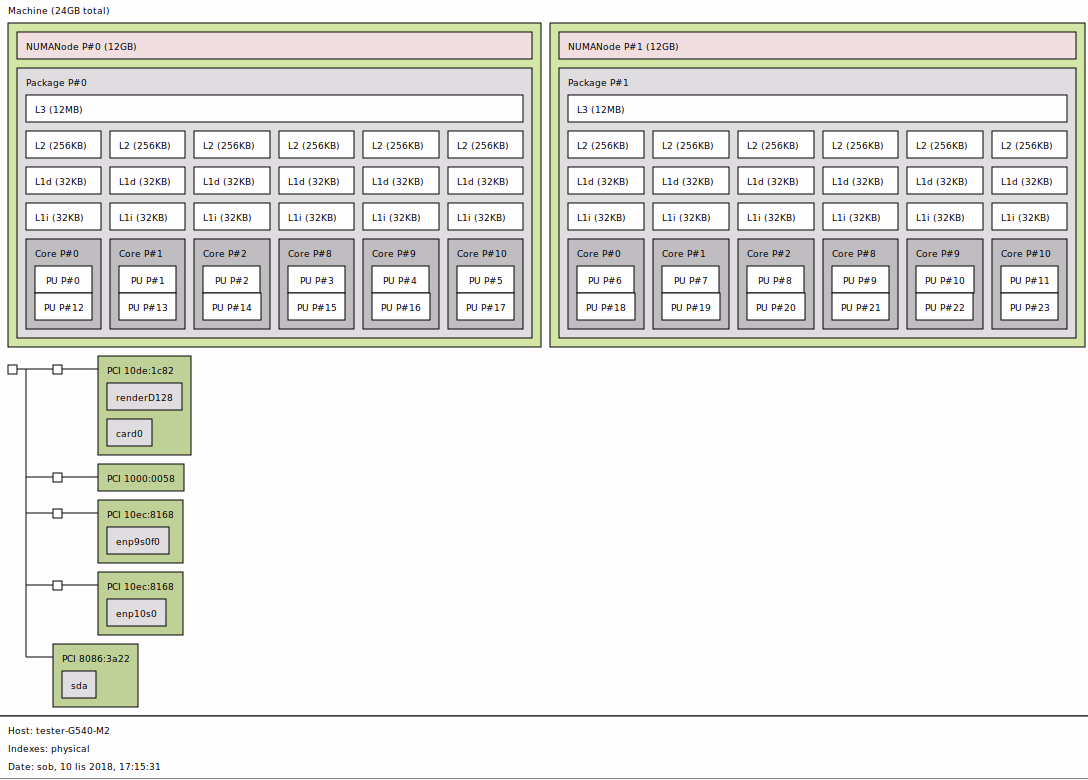Click the Host: tester-G540-M2 text
Screen dimensions: 1088x780
(59, 731)
